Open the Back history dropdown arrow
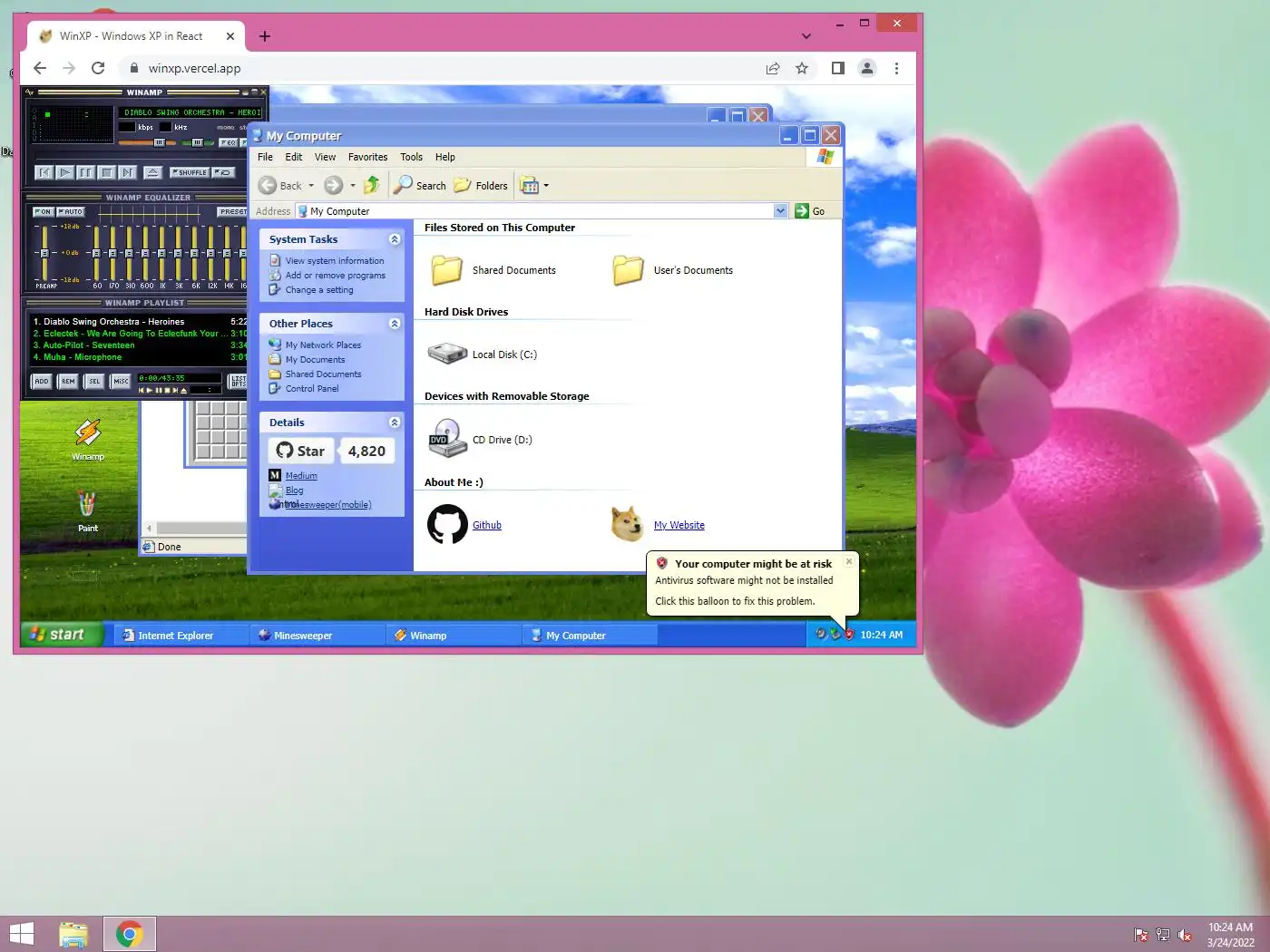The height and width of the screenshot is (952, 1270). 311,186
